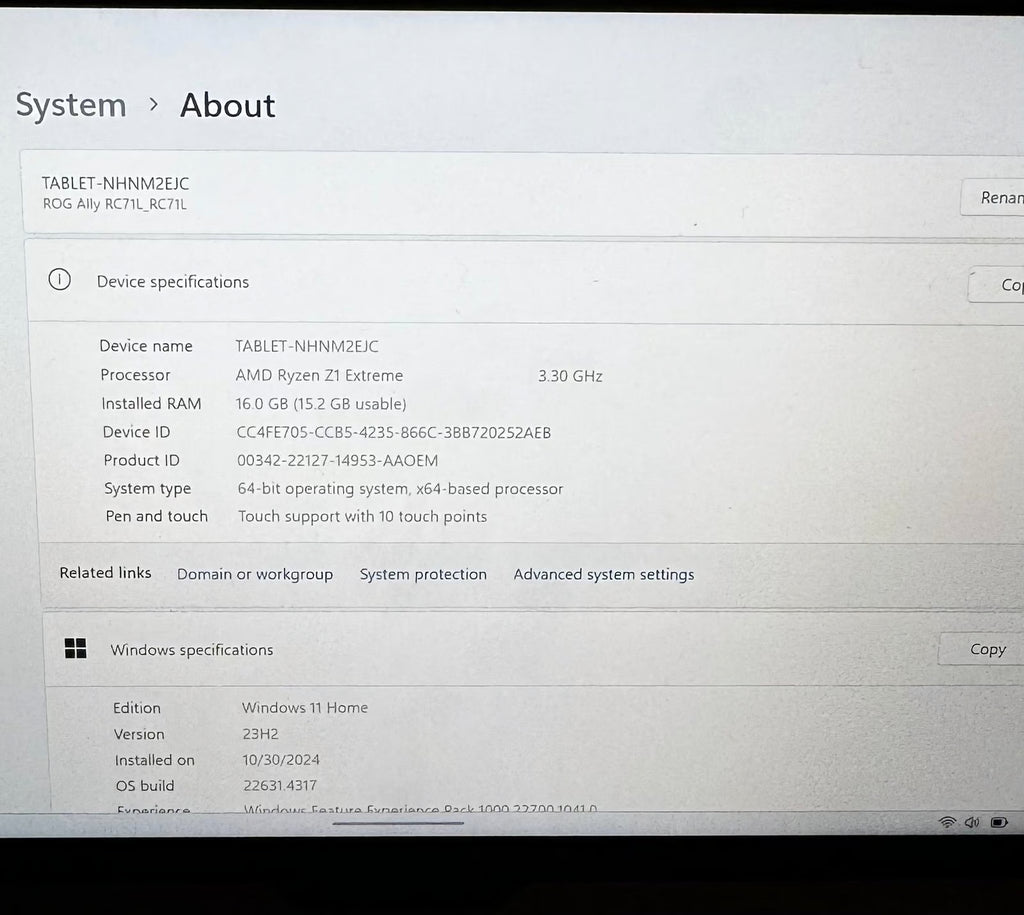Collapse the Windows specifications section header

point(500,650)
